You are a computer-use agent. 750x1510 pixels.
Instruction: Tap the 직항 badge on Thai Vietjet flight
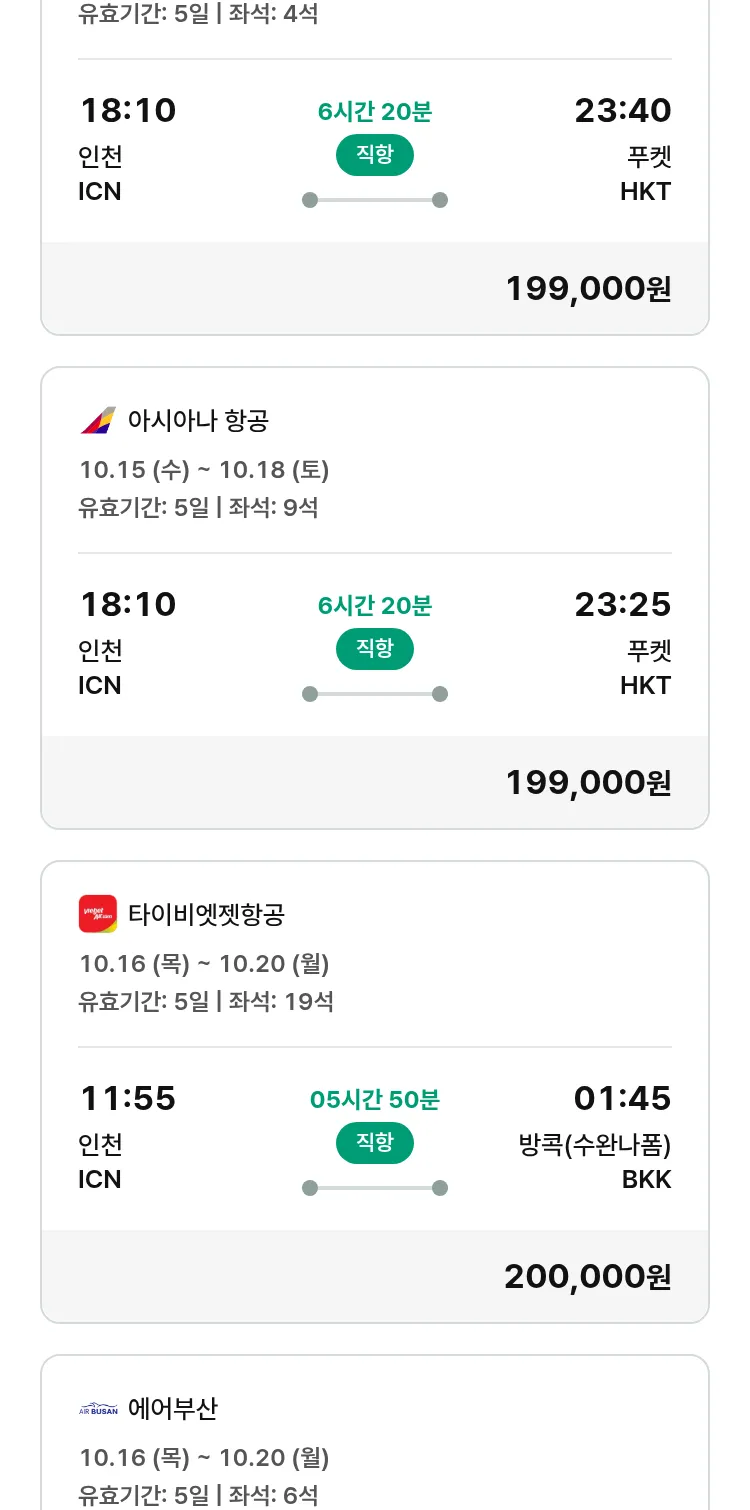tap(375, 1143)
